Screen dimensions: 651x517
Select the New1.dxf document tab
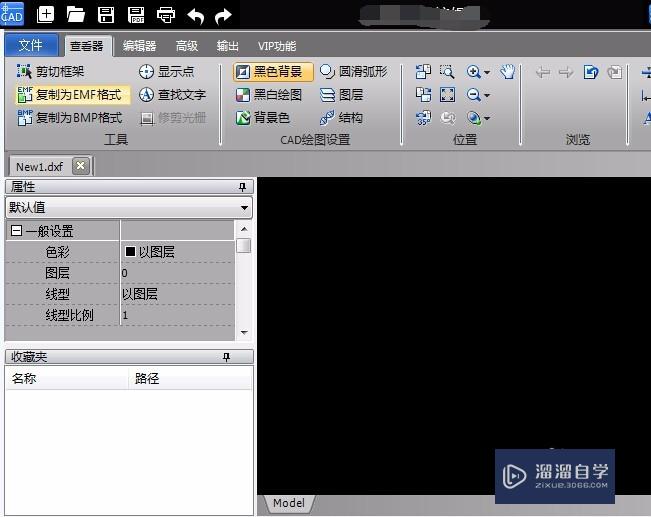[x=39, y=167]
